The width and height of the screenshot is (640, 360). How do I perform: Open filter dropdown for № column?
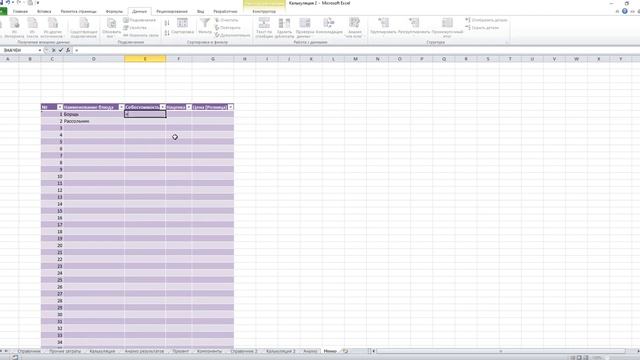(x=60, y=107)
